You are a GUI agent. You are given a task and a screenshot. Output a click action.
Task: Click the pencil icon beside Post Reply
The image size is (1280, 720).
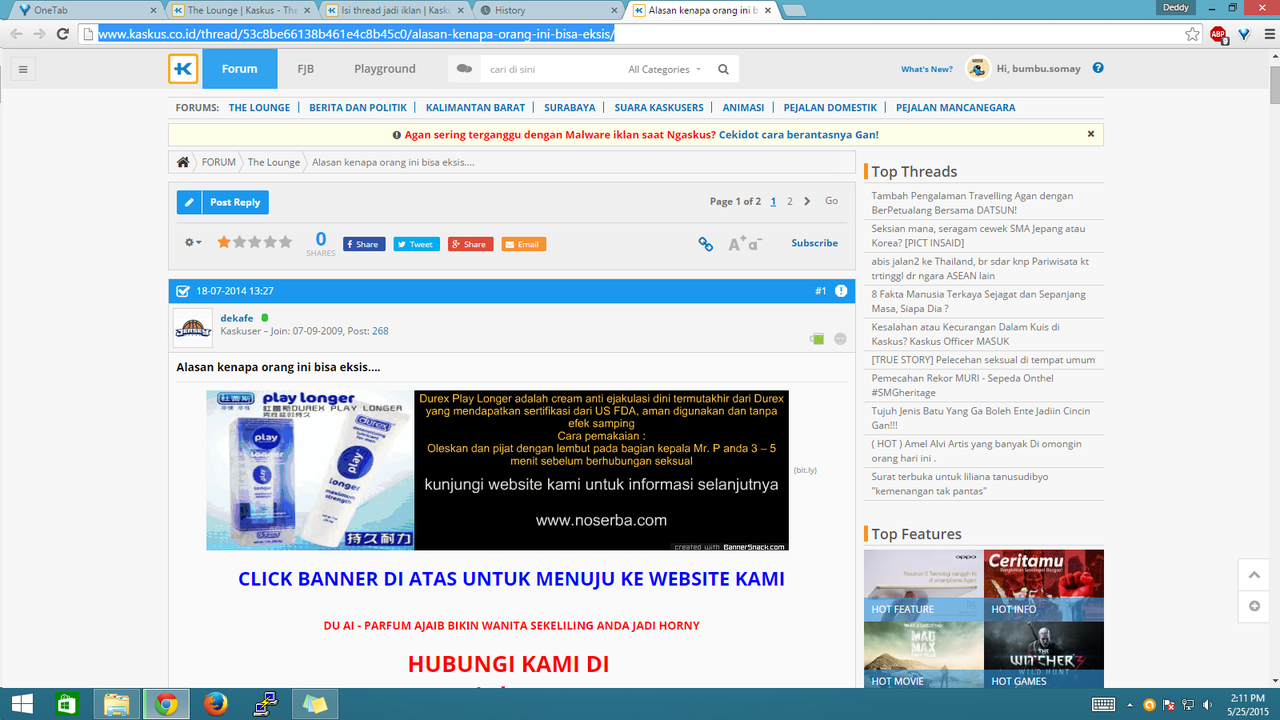click(189, 202)
